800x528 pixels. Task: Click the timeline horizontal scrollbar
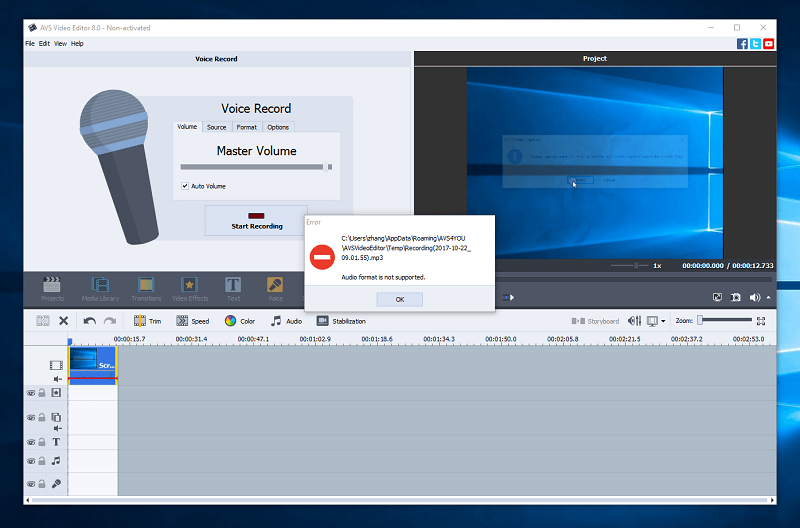tap(400, 500)
